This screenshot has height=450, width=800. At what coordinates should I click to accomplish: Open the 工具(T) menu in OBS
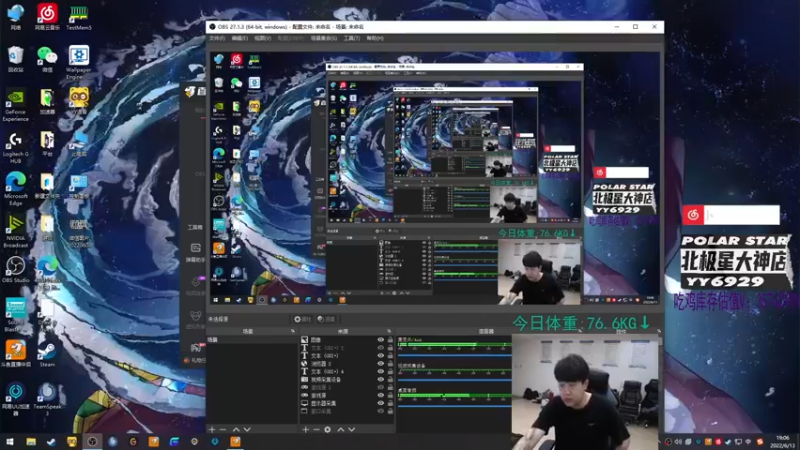click(x=352, y=38)
